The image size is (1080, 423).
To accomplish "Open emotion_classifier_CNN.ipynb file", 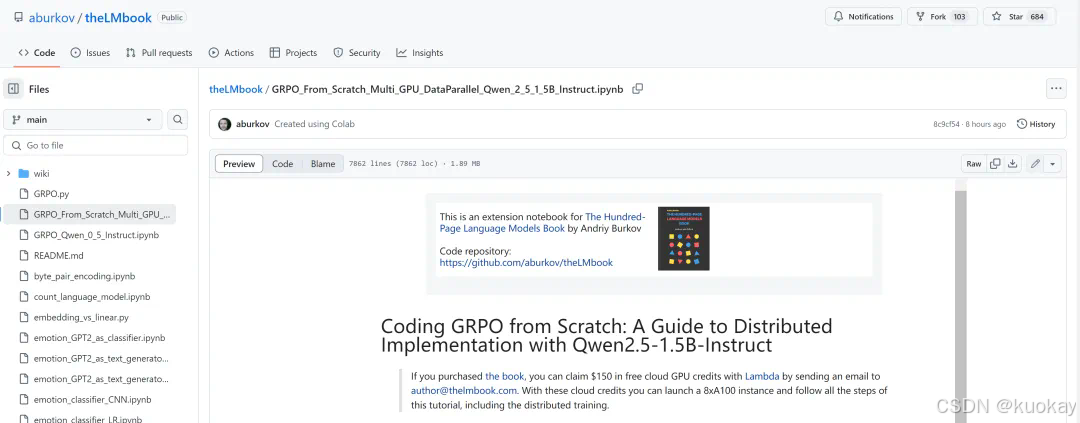I will pyautogui.click(x=94, y=400).
